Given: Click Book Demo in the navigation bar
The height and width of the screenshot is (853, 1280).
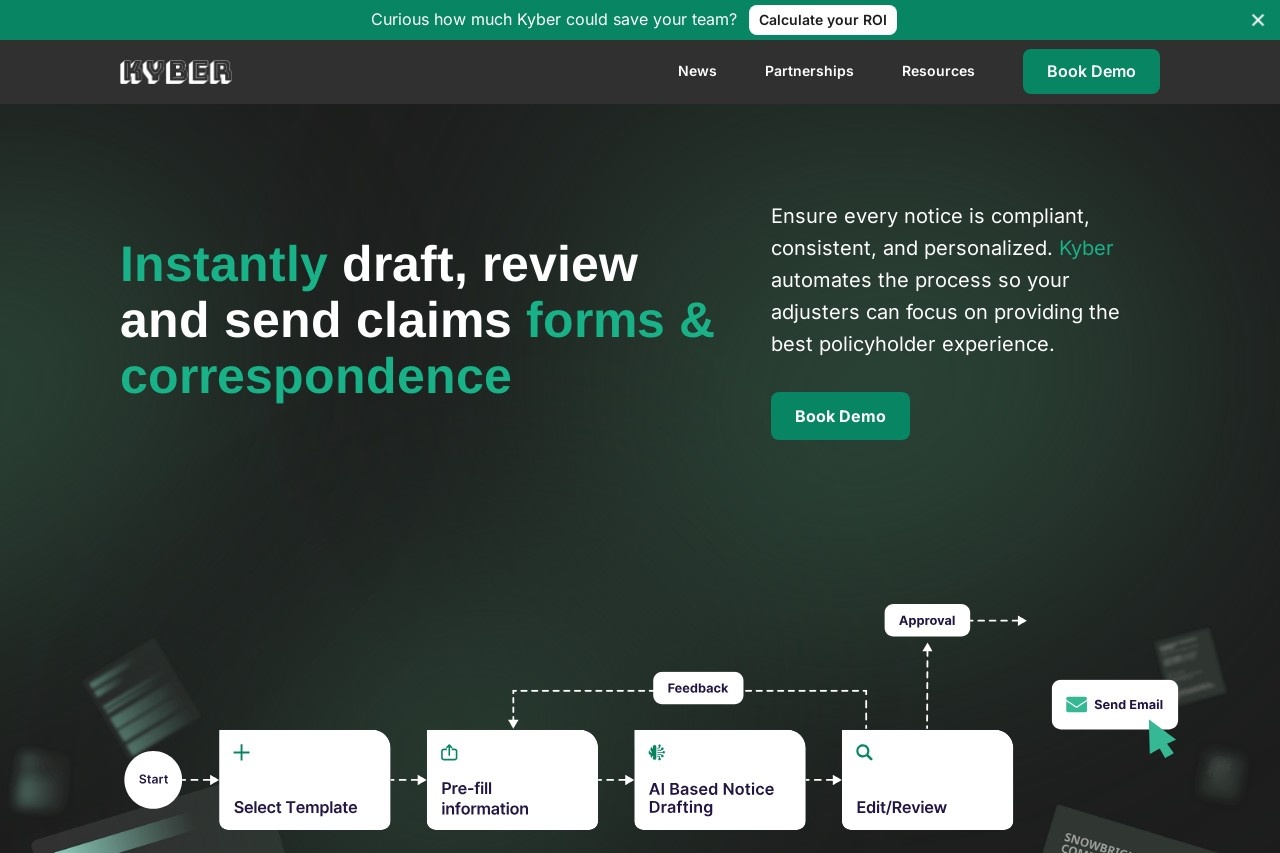Looking at the screenshot, I should (1091, 71).
